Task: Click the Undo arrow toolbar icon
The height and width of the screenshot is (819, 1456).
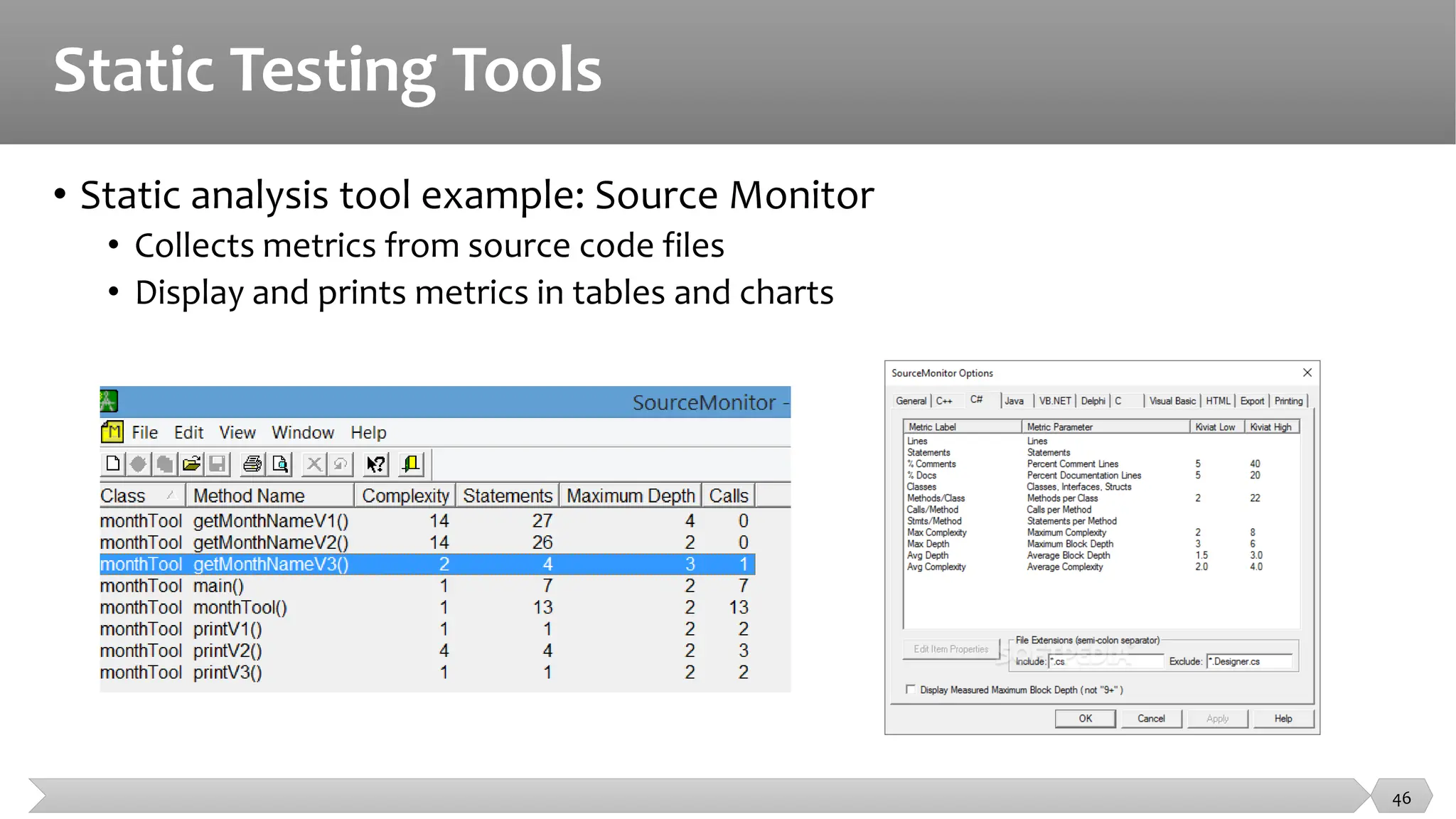Action: point(340,464)
